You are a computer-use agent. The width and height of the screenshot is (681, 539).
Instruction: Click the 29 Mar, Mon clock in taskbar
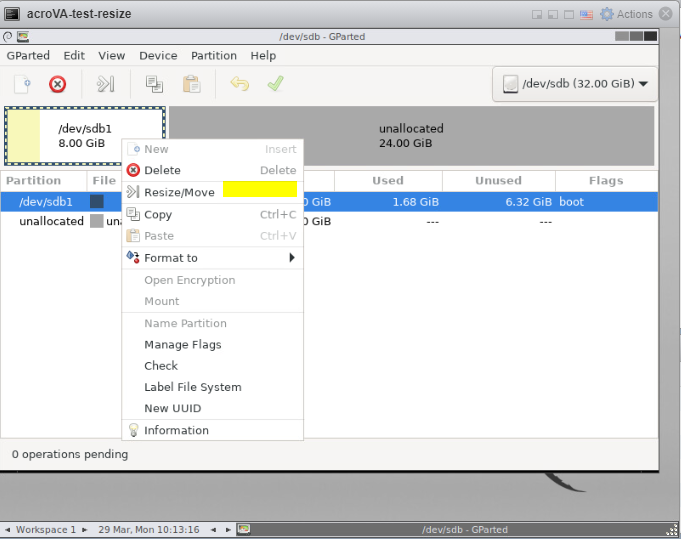pos(149,530)
